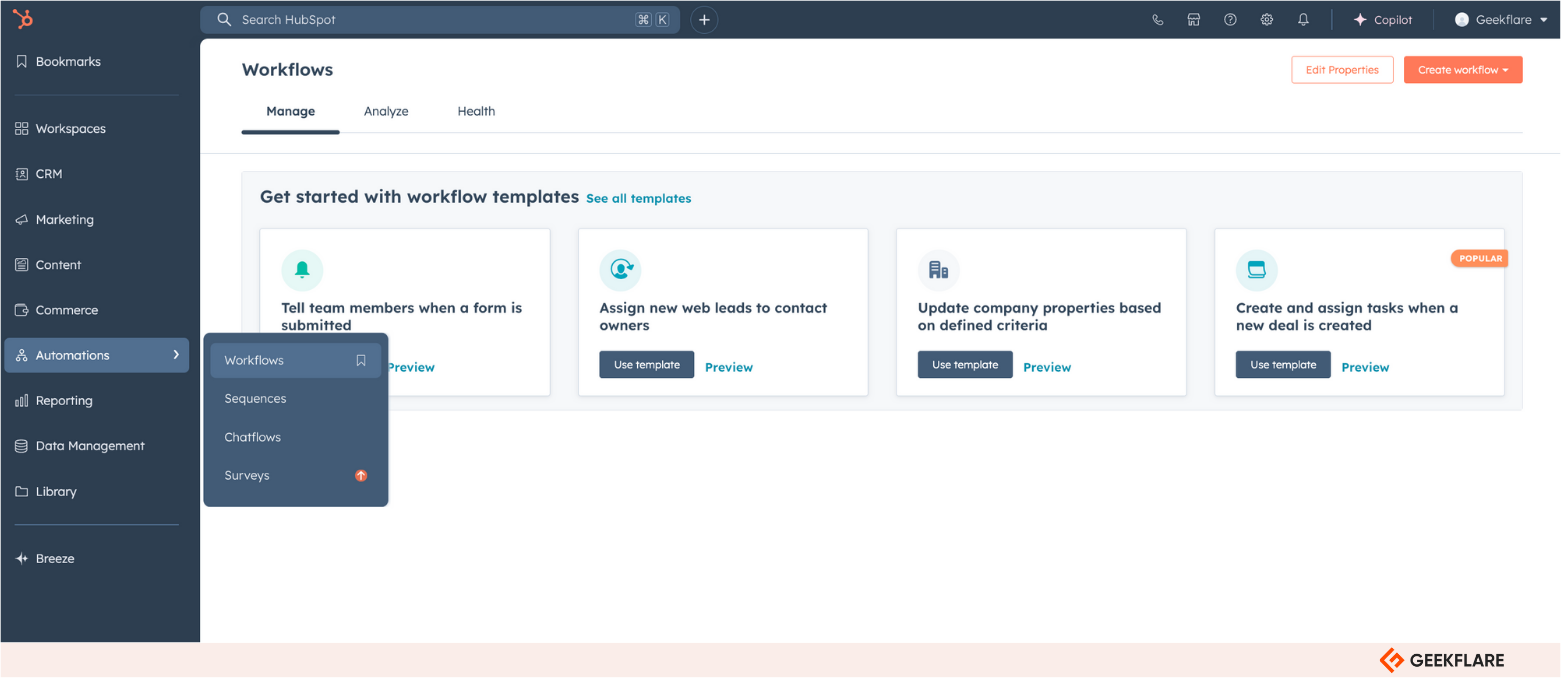Image resolution: width=1561 pixels, height=678 pixels.
Task: Switch to the Manage tab
Action: click(x=291, y=112)
